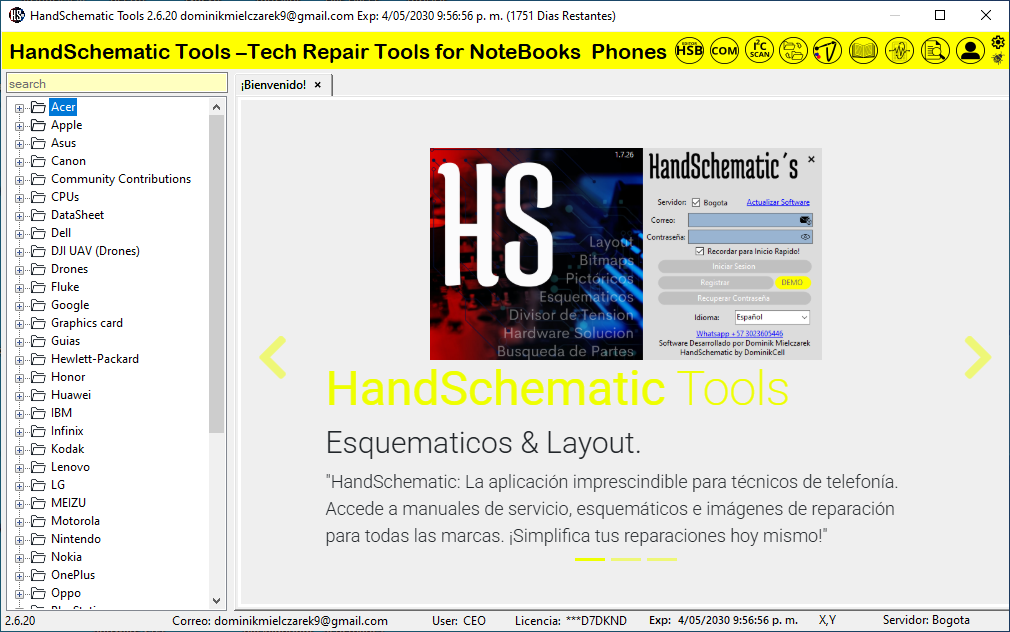Open the open-book manual icon
1010x632 pixels.
[863, 50]
